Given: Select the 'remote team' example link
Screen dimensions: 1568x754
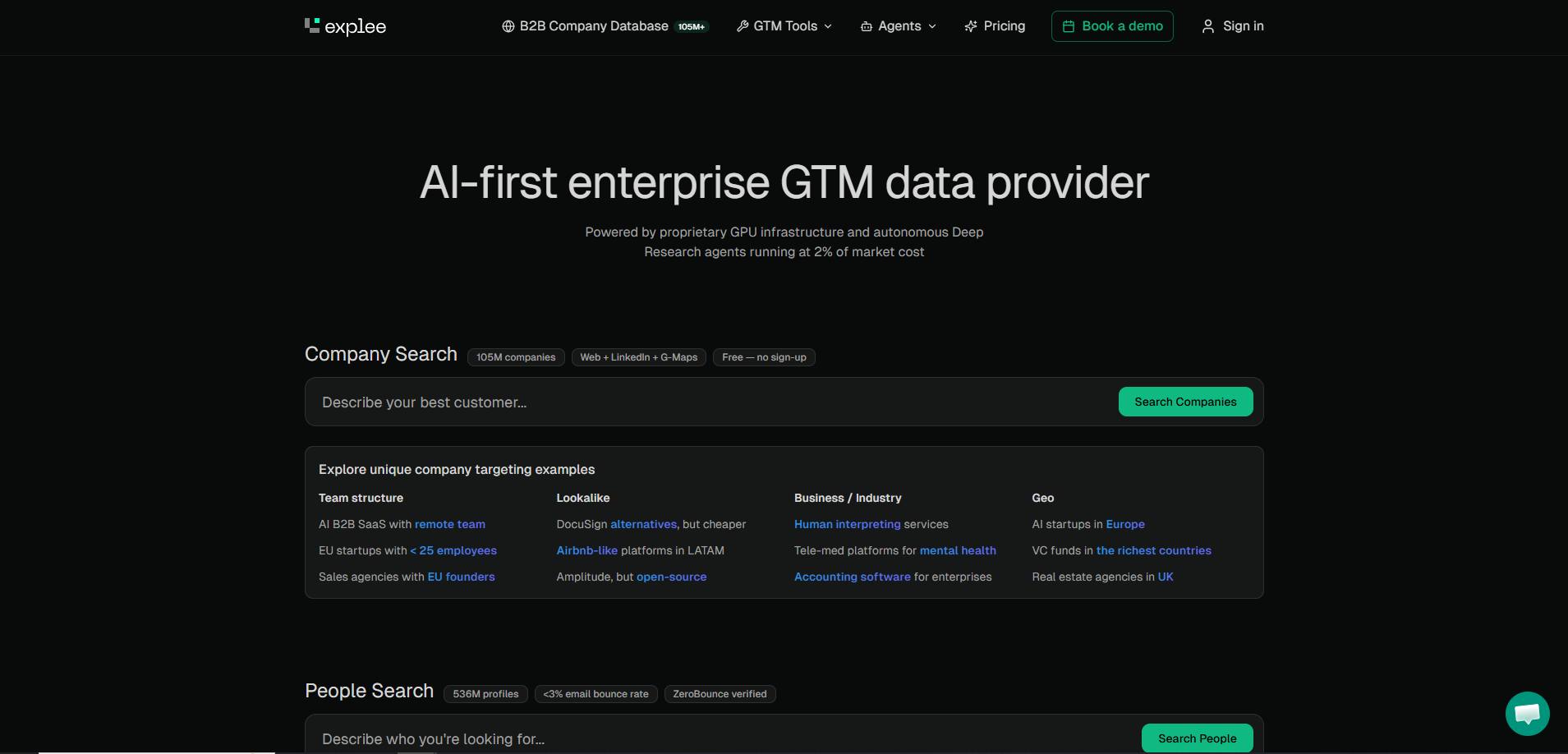Looking at the screenshot, I should [x=449, y=524].
